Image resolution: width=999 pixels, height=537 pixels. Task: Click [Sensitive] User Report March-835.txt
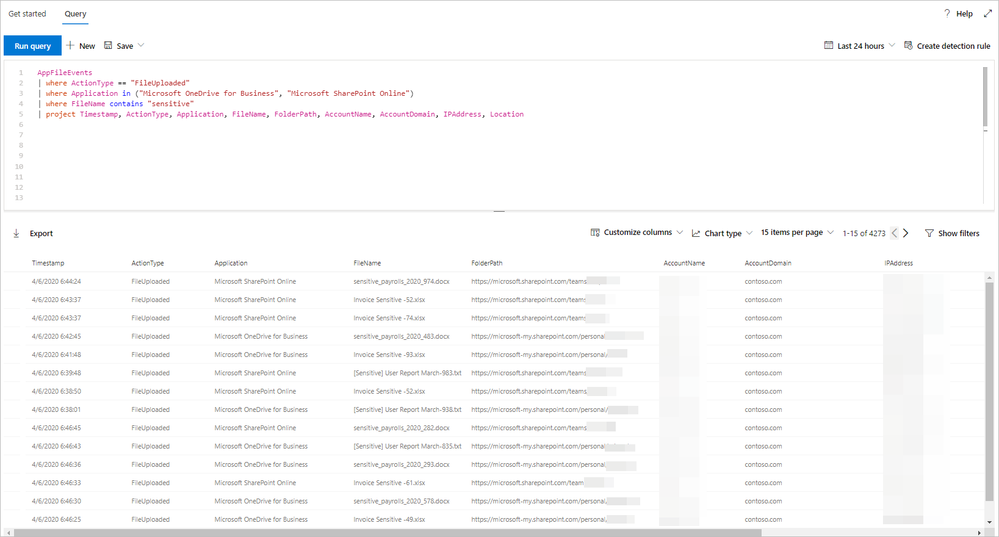407,446
